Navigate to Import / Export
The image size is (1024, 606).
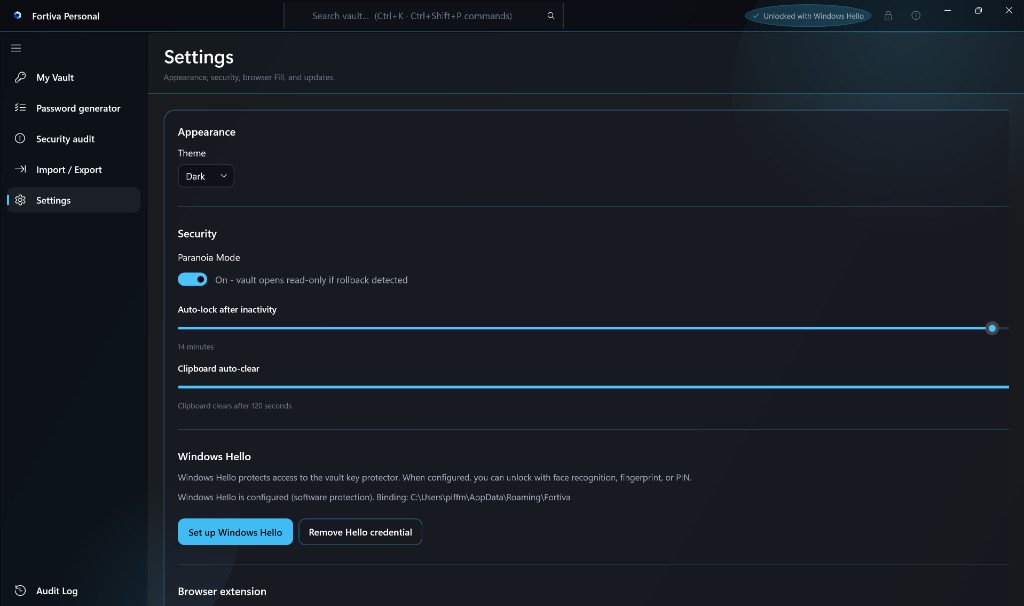coord(73,169)
